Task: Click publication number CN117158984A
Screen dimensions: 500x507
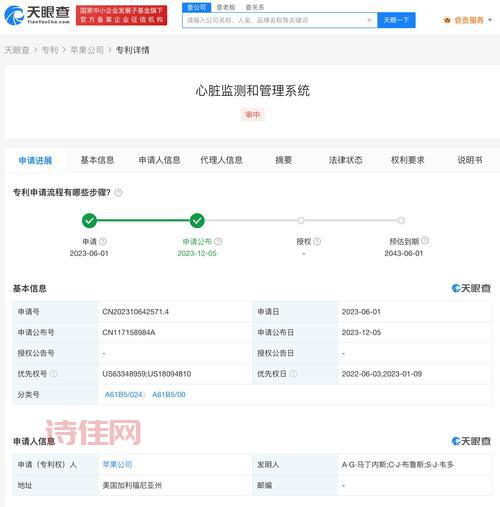Action: tap(129, 332)
